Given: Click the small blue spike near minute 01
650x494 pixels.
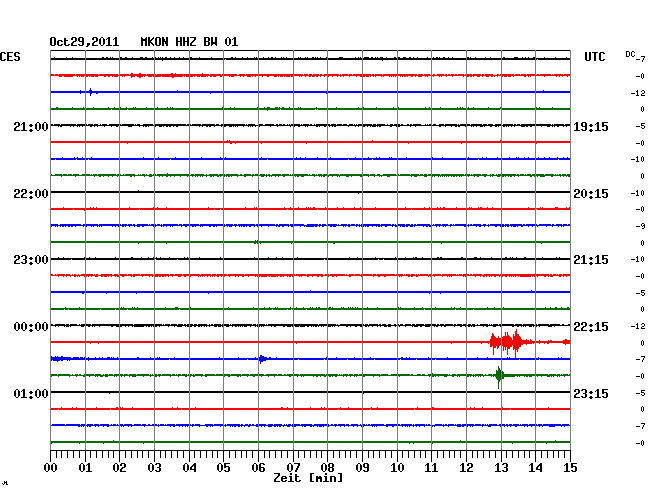Looking at the screenshot, I should pos(91,92).
